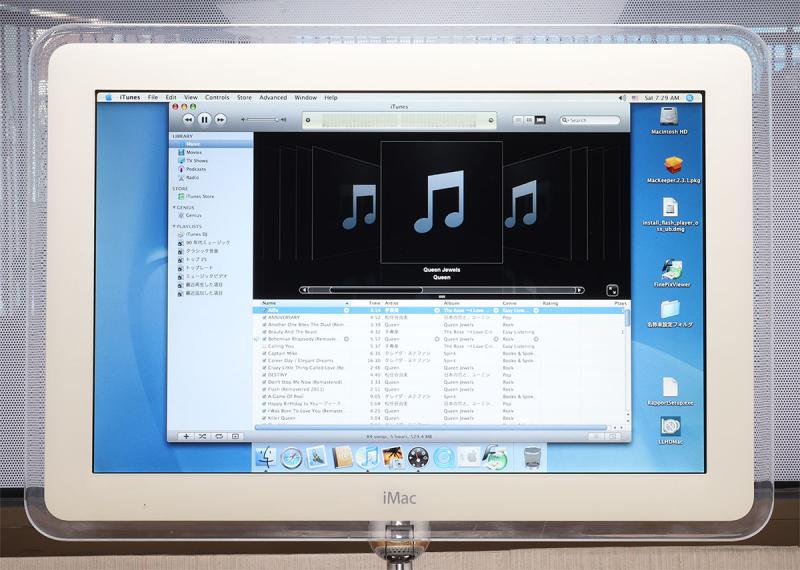Open the Edit menu

click(171, 97)
